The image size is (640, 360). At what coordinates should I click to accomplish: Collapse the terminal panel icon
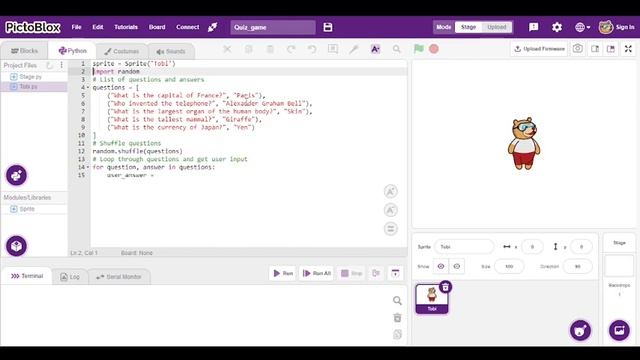(395, 273)
